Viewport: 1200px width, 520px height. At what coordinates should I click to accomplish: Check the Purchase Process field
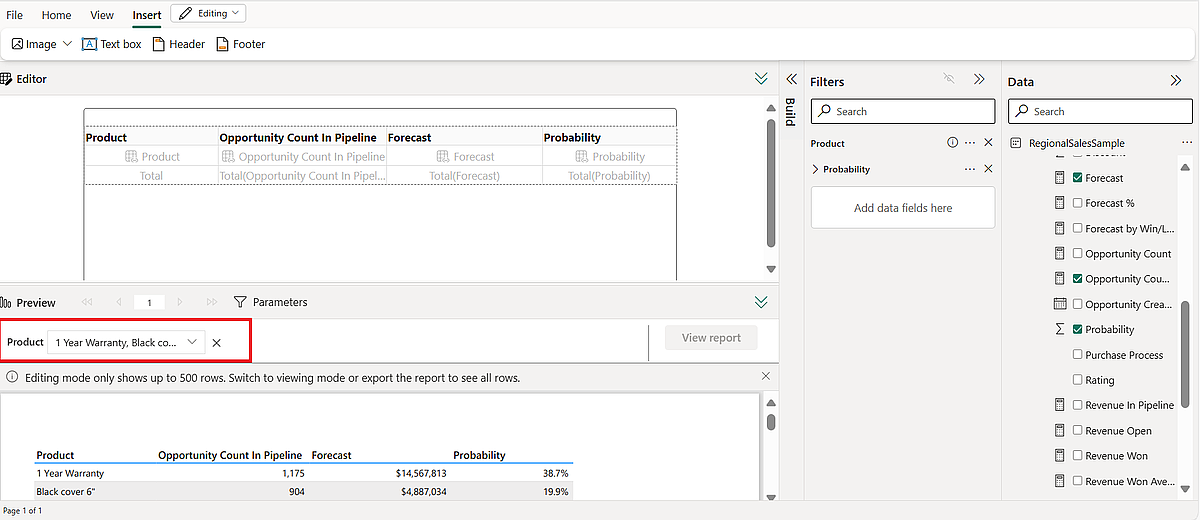point(1077,355)
